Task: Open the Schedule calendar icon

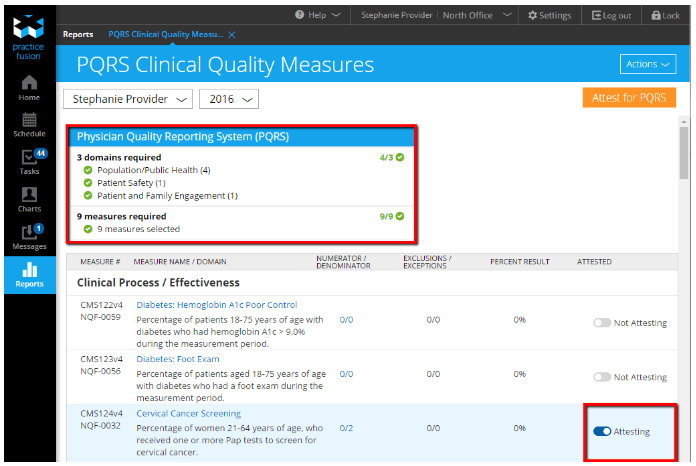Action: pos(29,124)
